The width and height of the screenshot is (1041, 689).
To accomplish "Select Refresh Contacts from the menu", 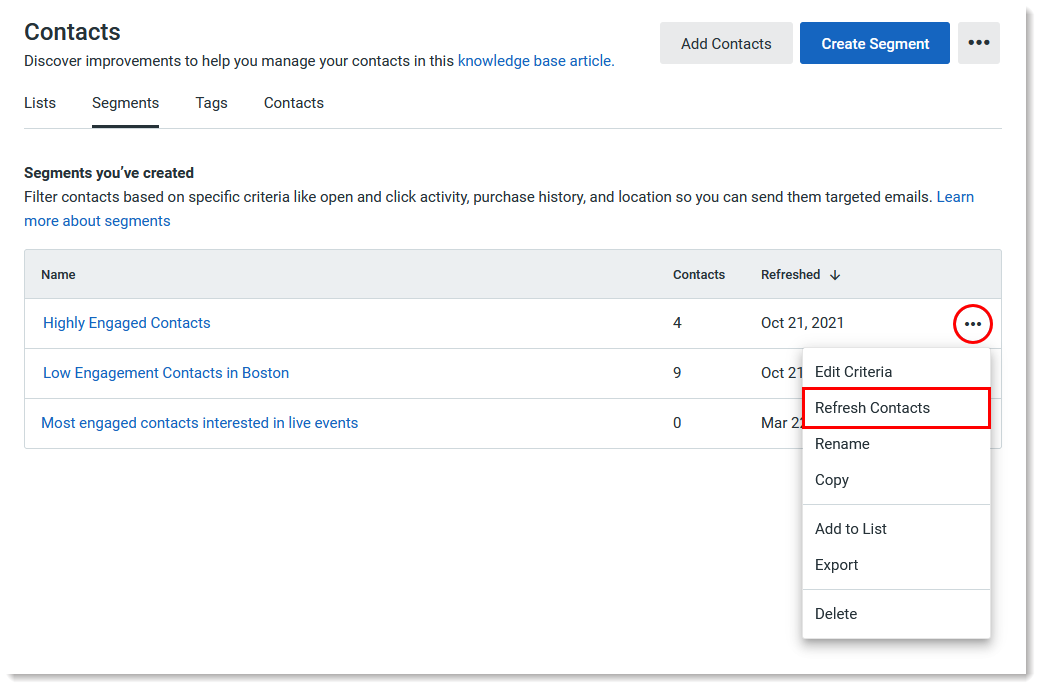I will [x=871, y=407].
